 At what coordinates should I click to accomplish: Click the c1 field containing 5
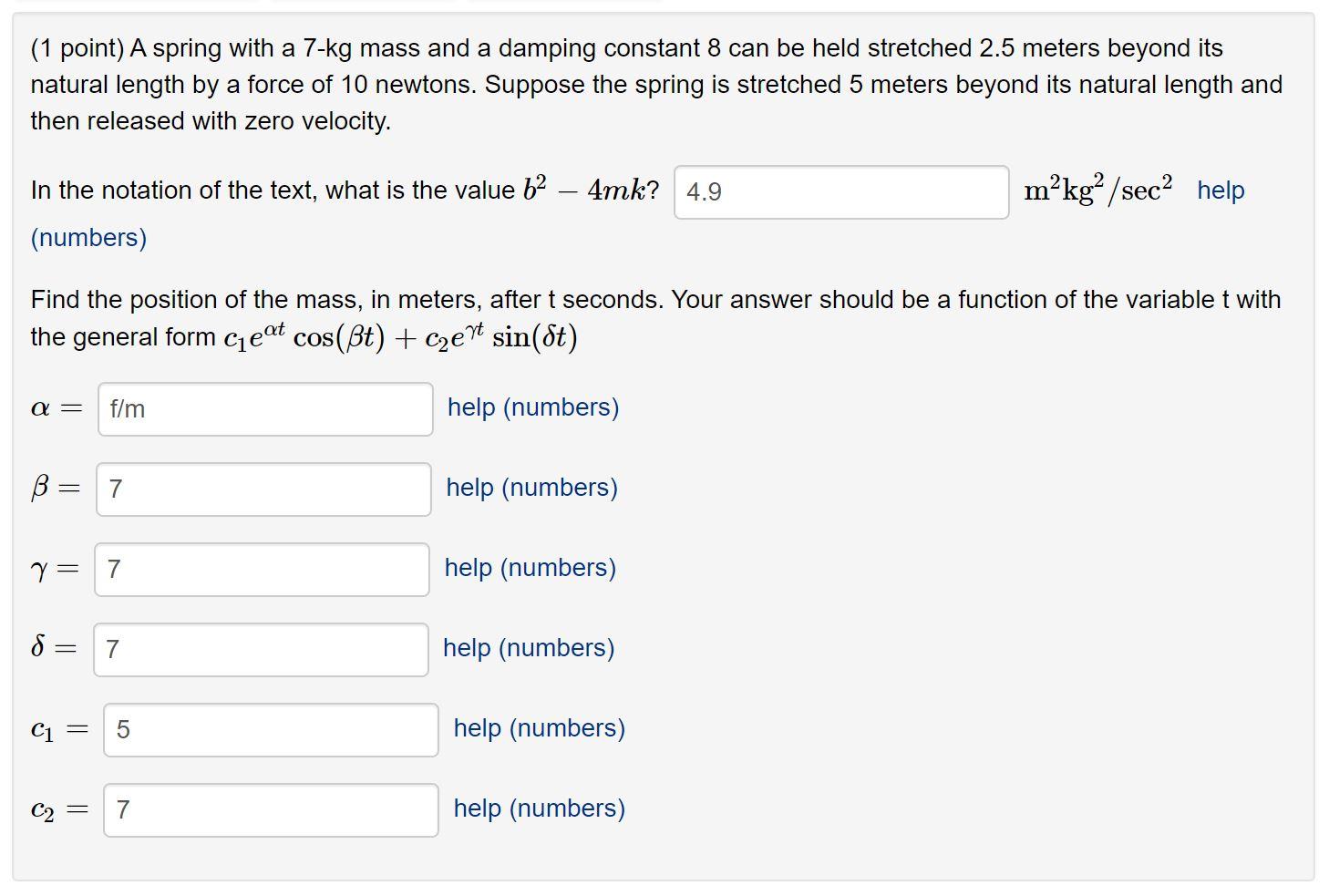(x=271, y=730)
